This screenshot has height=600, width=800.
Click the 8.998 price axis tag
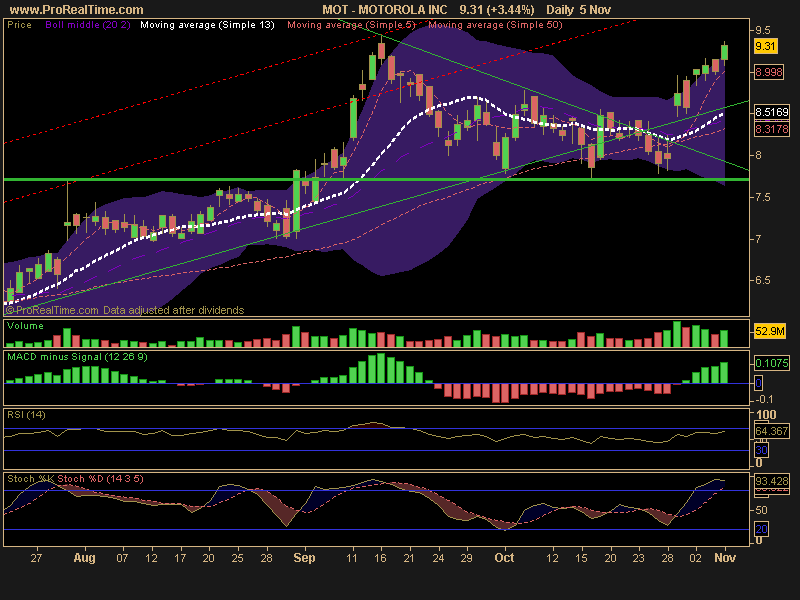[769, 72]
